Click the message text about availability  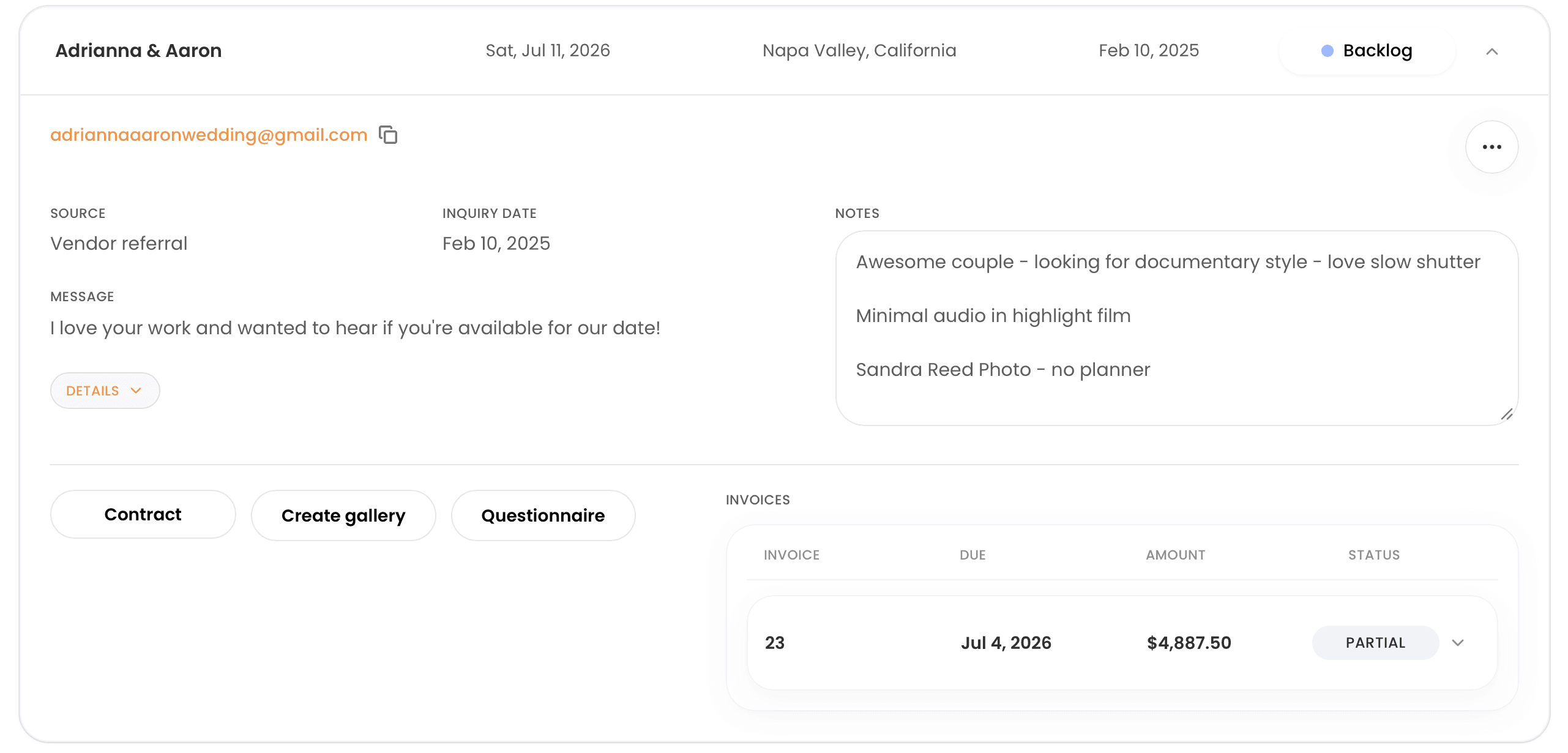click(355, 328)
